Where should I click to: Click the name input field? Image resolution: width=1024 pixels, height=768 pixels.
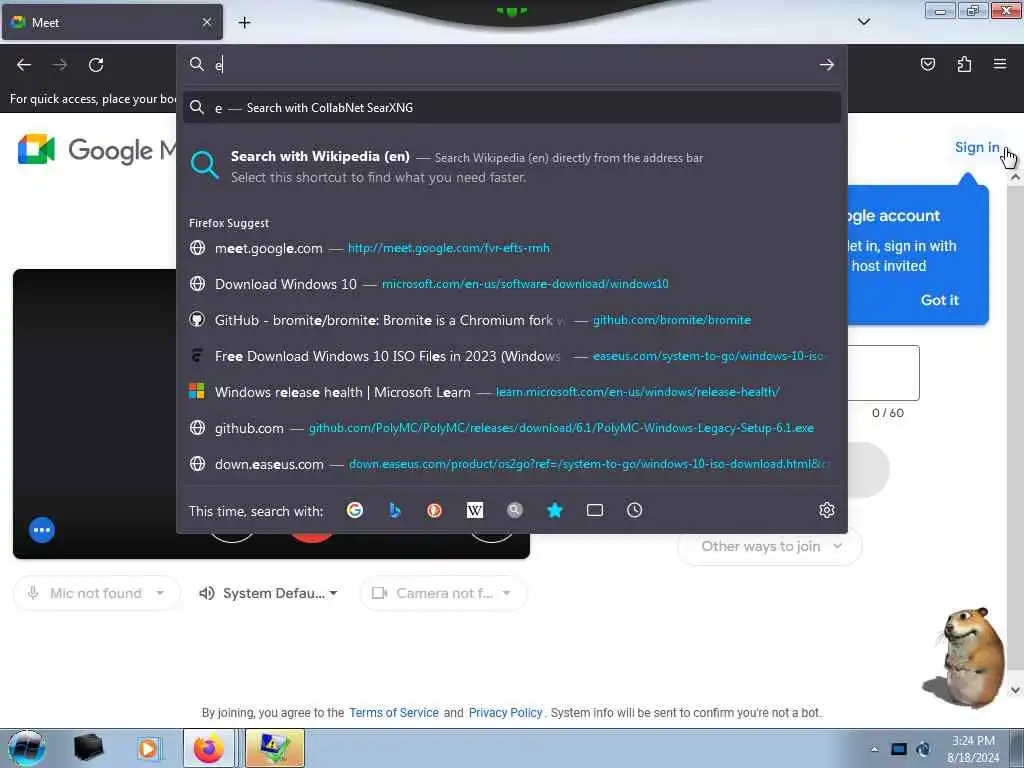pos(884,373)
